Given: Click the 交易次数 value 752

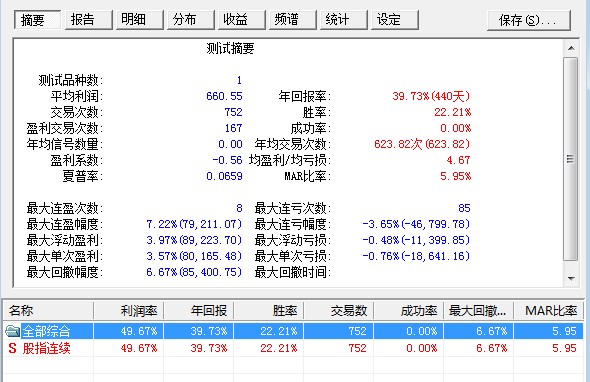Looking at the screenshot, I should point(233,112).
